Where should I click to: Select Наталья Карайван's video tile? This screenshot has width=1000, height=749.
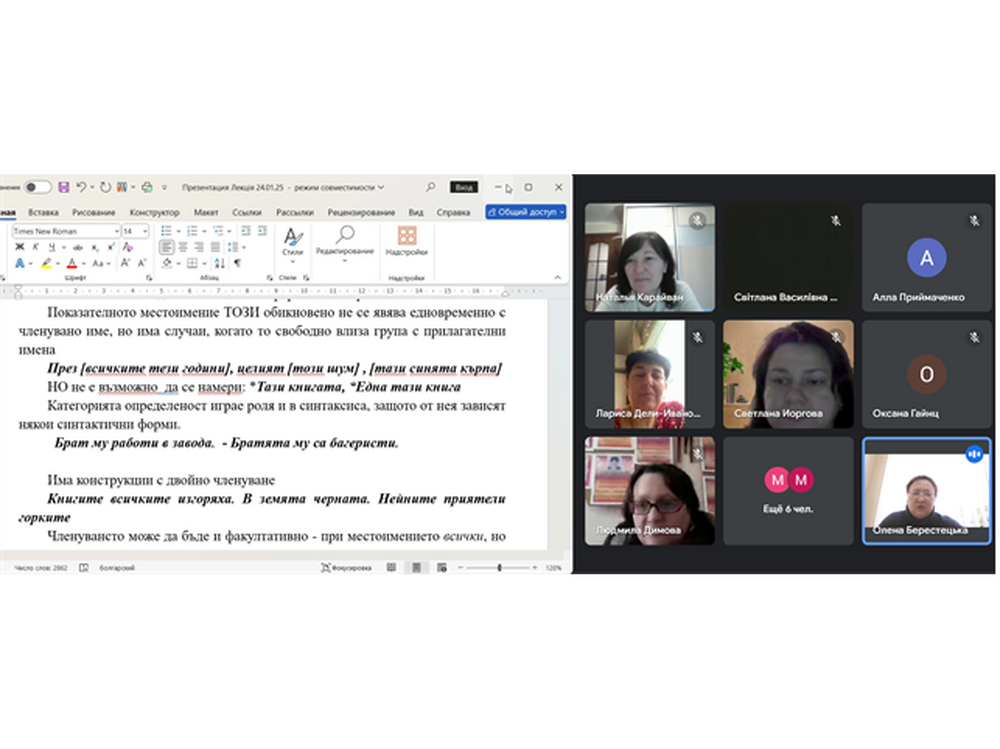(649, 257)
